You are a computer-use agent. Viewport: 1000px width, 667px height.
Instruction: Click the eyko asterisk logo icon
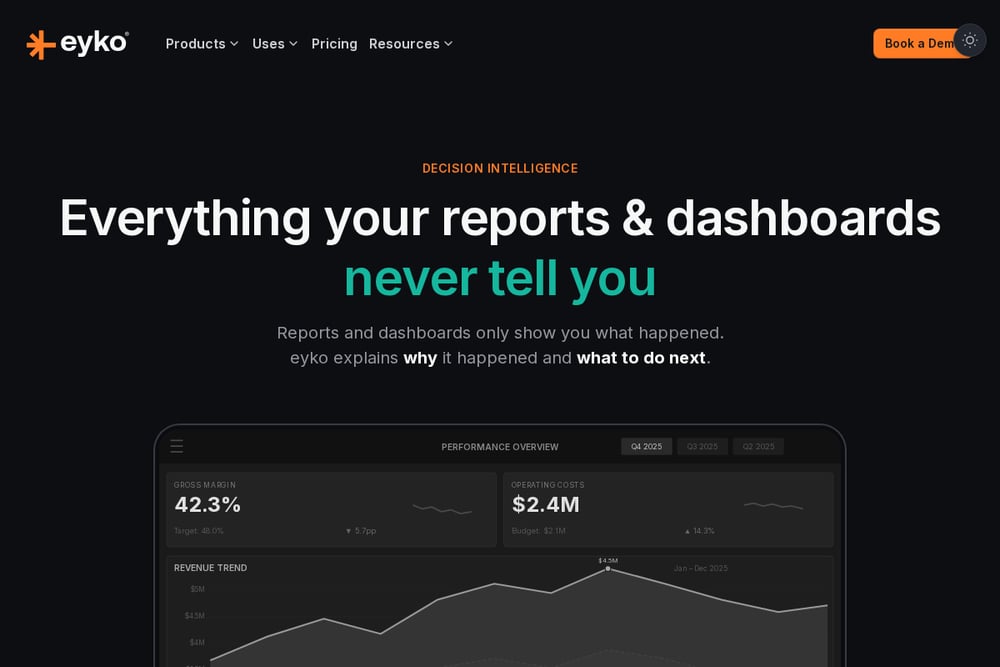tap(40, 45)
